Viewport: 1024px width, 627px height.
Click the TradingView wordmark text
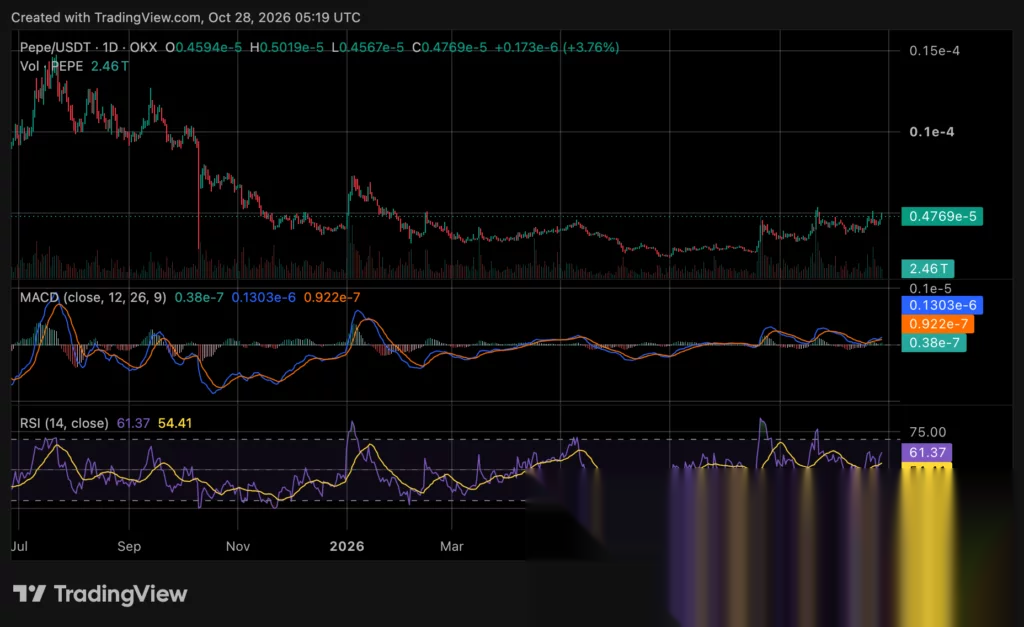121,594
